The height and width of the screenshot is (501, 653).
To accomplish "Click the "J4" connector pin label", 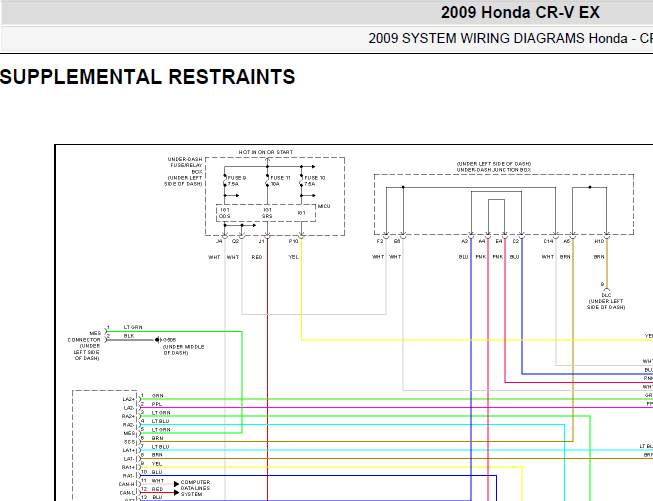I will [219, 242].
